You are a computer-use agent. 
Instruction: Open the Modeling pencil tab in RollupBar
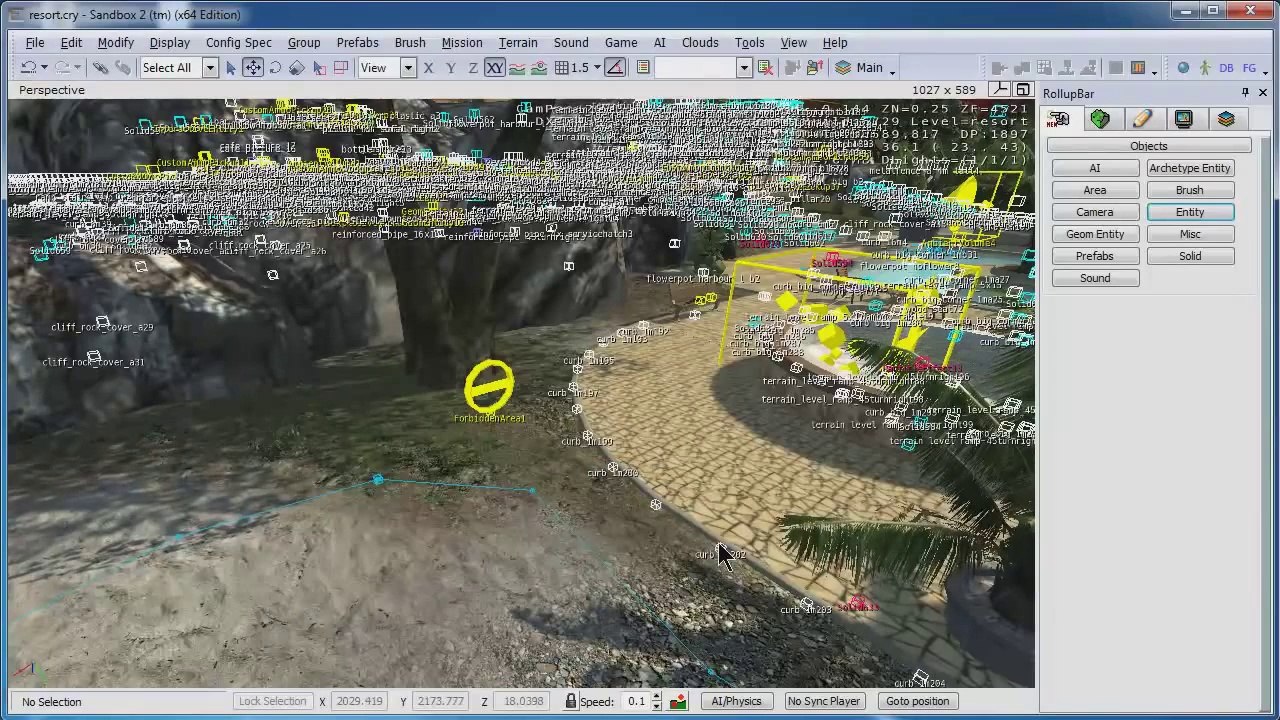coord(1142,119)
